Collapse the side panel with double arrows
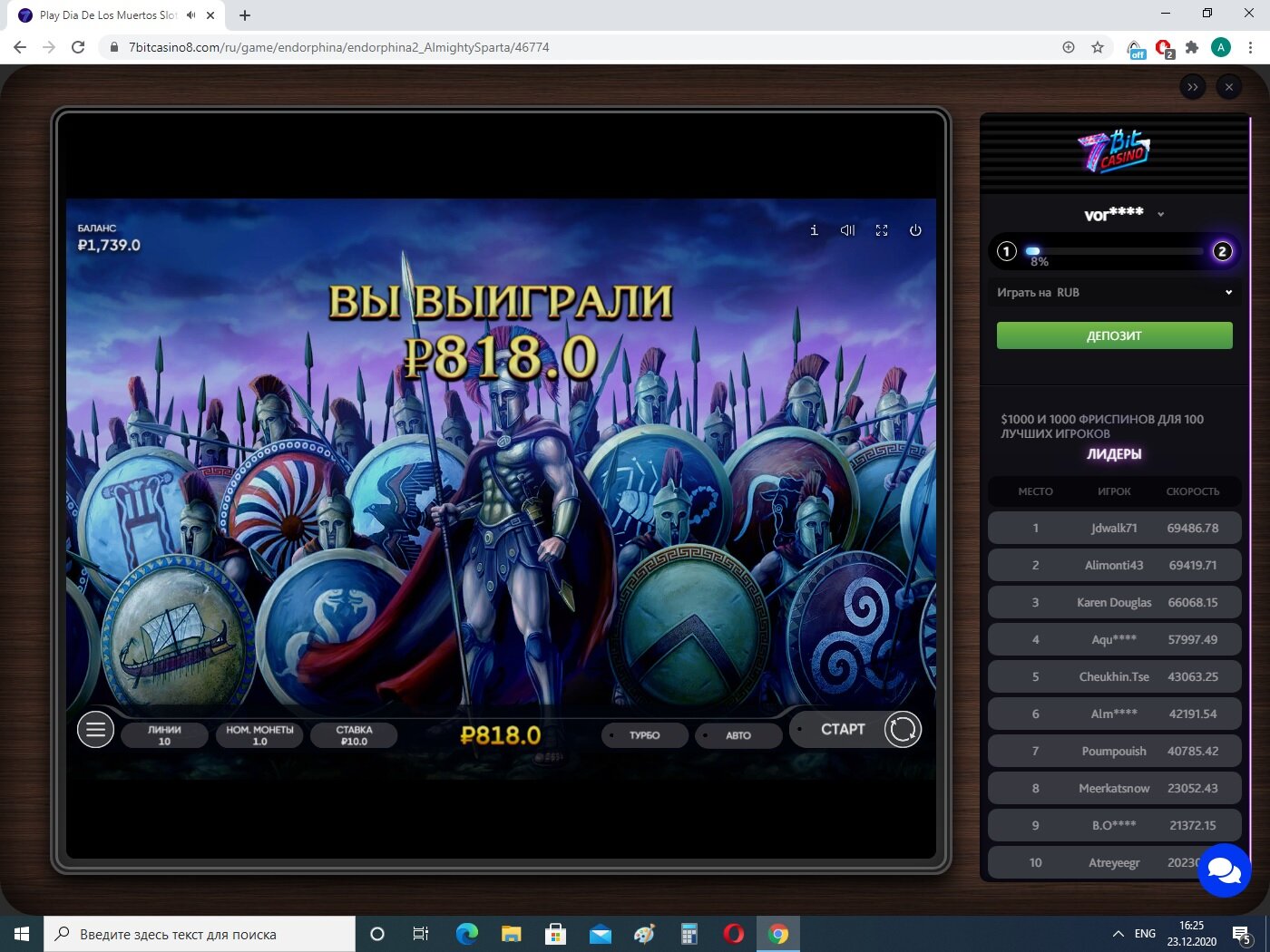1270x952 pixels. pyautogui.click(x=1193, y=87)
